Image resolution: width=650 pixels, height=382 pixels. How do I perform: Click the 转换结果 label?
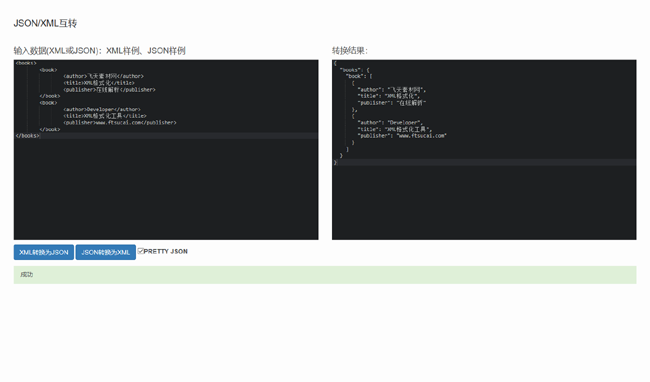tap(349, 51)
